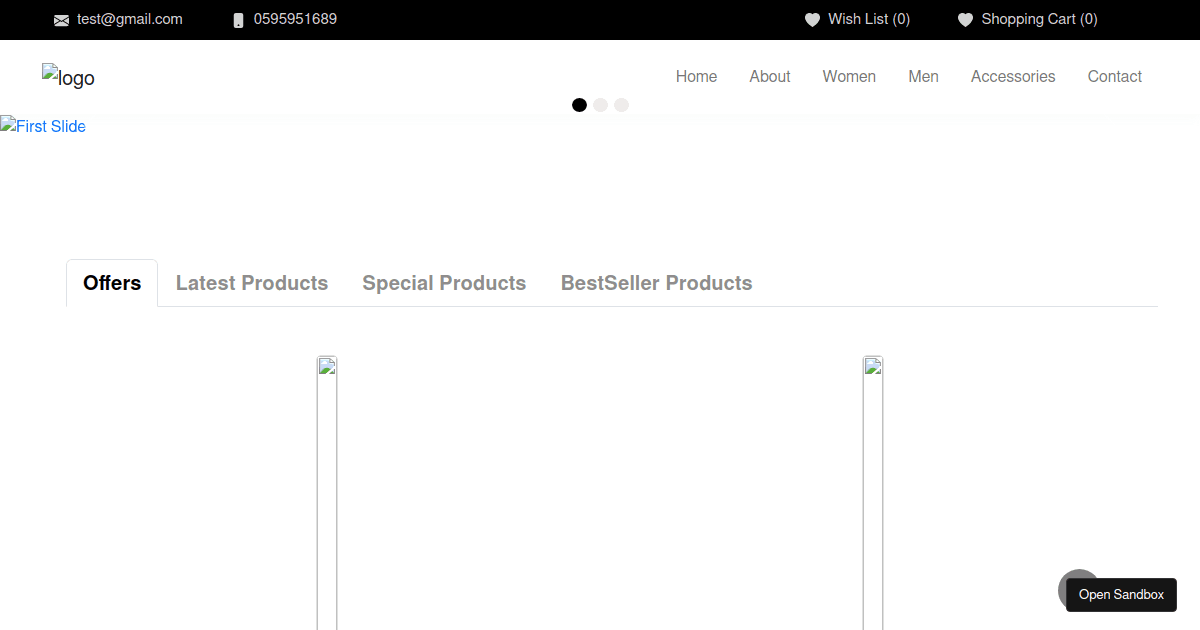Image resolution: width=1200 pixels, height=630 pixels.
Task: Click the logo image in the header
Action: pyautogui.click(x=68, y=77)
